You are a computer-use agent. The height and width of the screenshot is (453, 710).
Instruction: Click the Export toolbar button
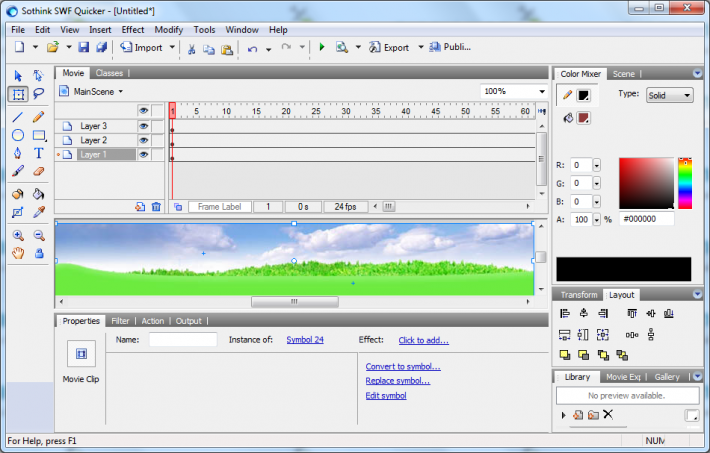389,47
